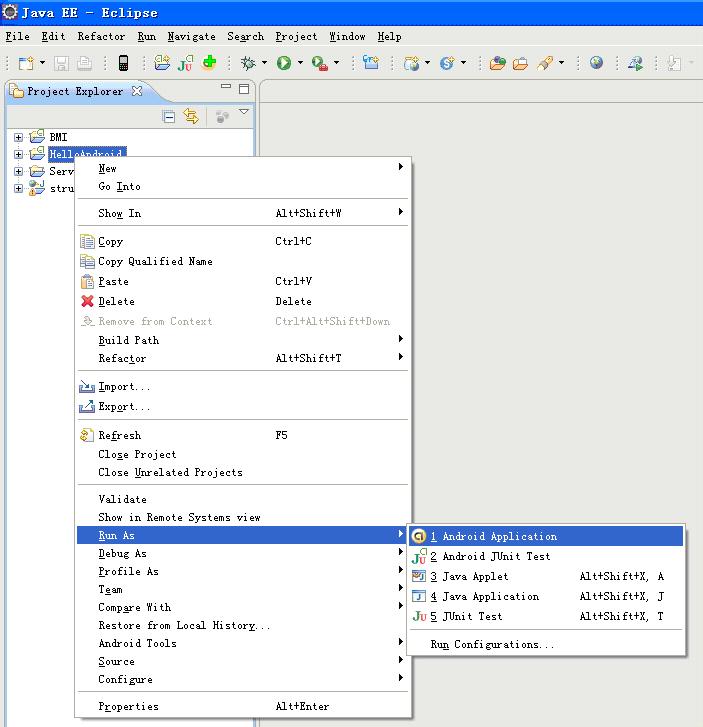Expand the BMI project tree node

[18, 136]
